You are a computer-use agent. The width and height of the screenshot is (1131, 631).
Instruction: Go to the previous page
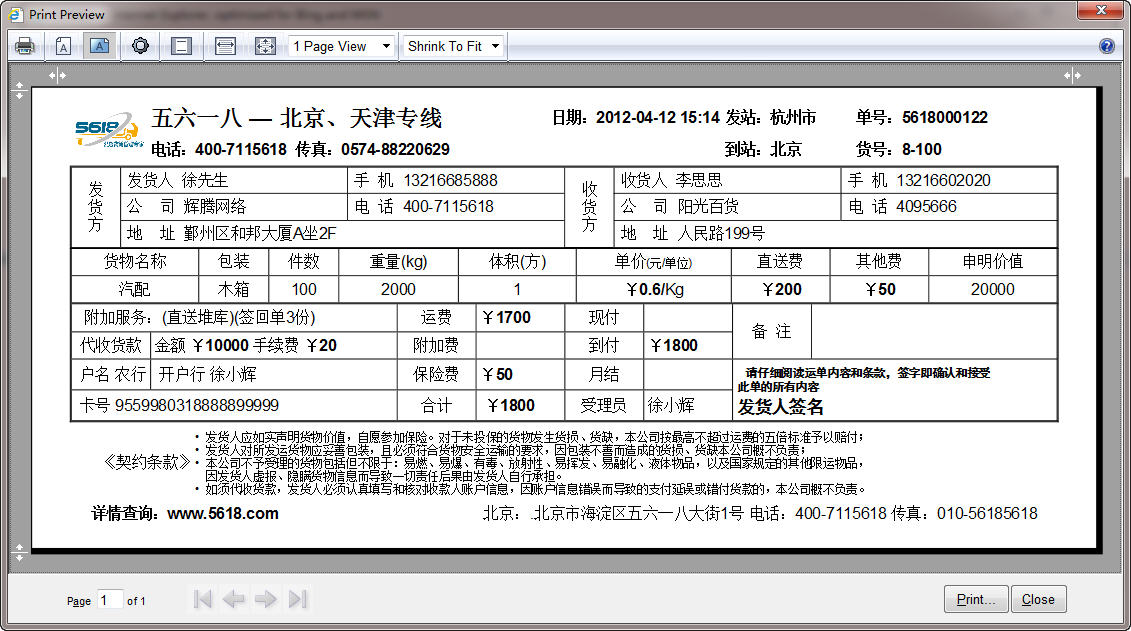[234, 599]
